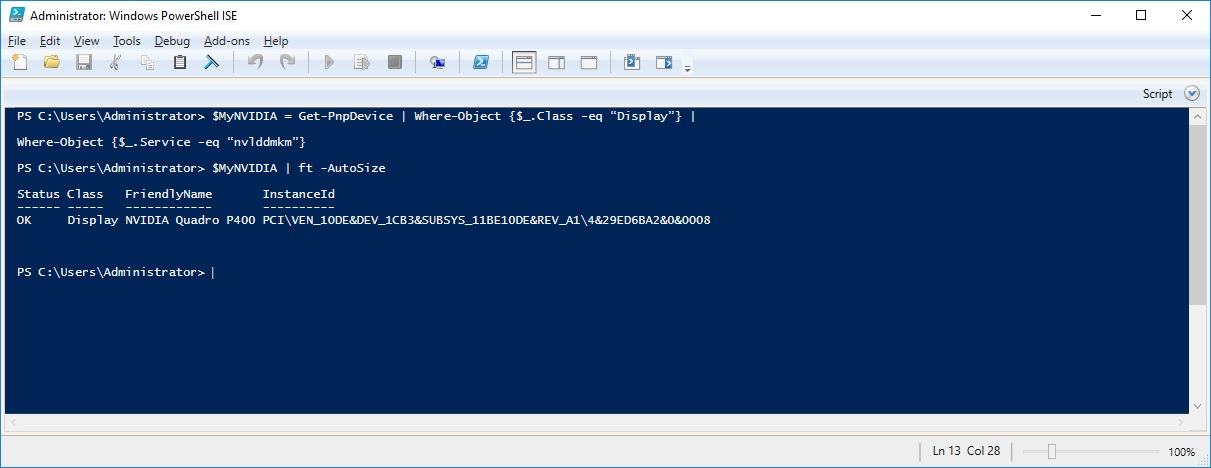Show script pane on top layout
Viewport: 1211px width, 468px height.
tap(524, 63)
